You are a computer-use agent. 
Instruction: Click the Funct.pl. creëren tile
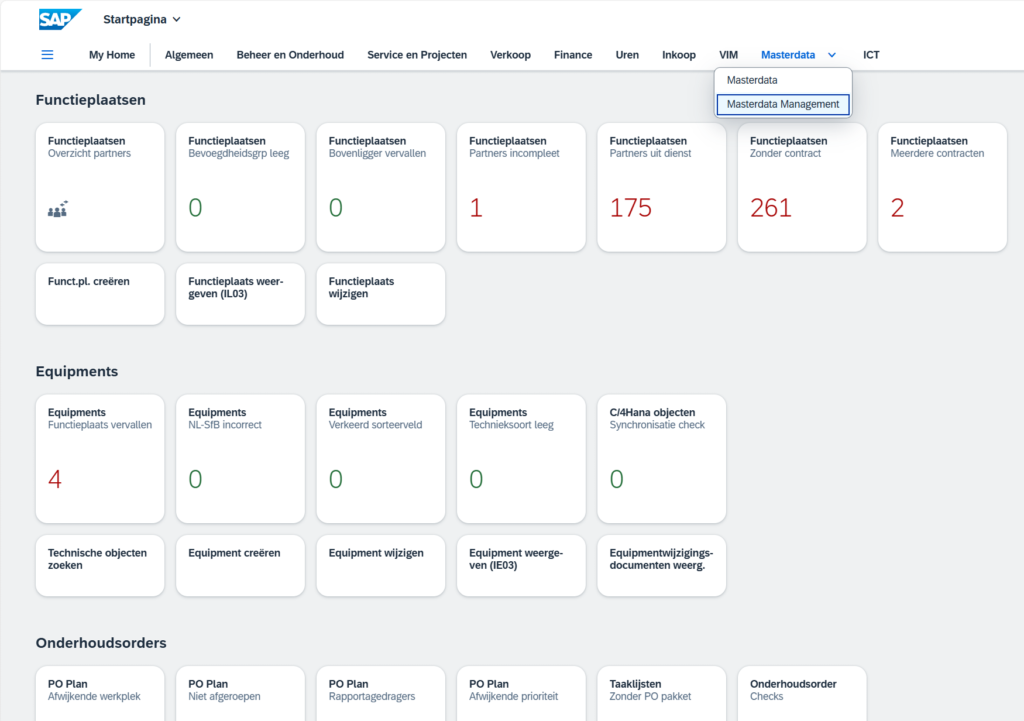point(100,294)
